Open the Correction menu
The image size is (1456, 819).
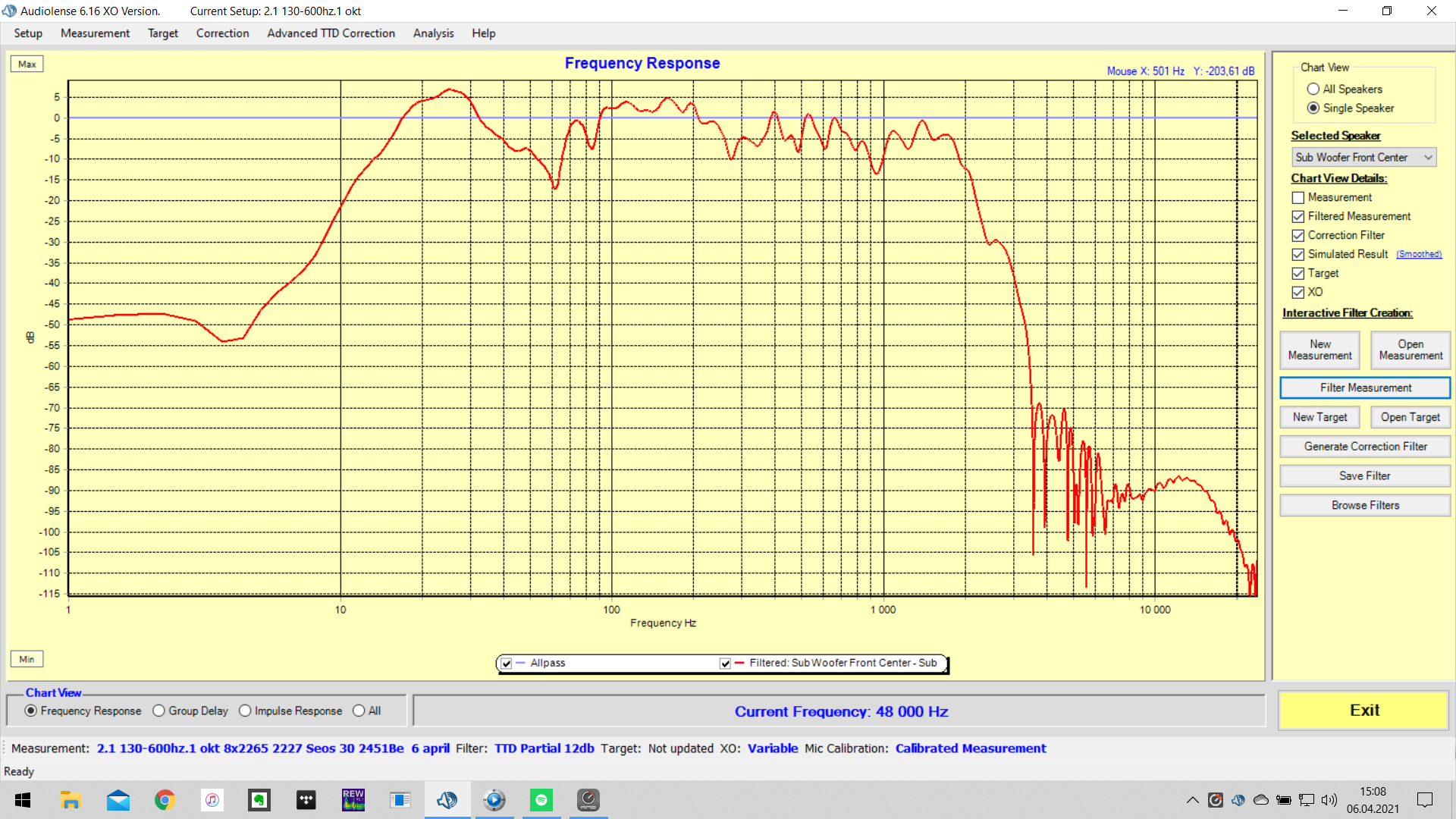pyautogui.click(x=222, y=33)
